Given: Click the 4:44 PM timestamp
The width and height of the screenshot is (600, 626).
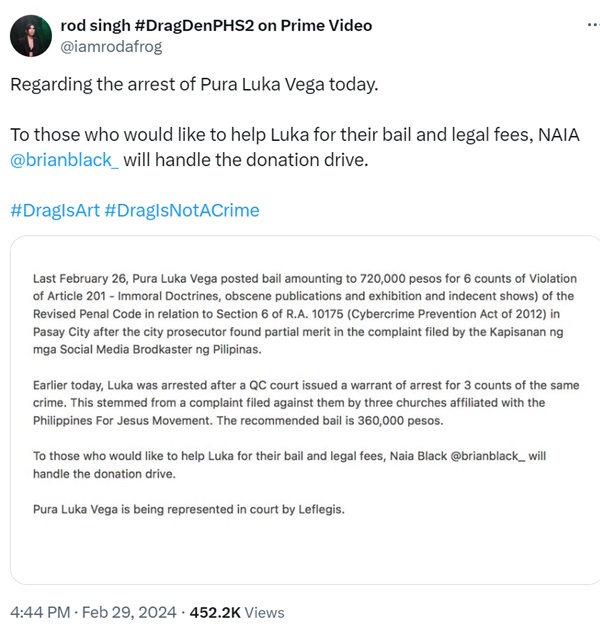Looking at the screenshot, I should point(38,612).
